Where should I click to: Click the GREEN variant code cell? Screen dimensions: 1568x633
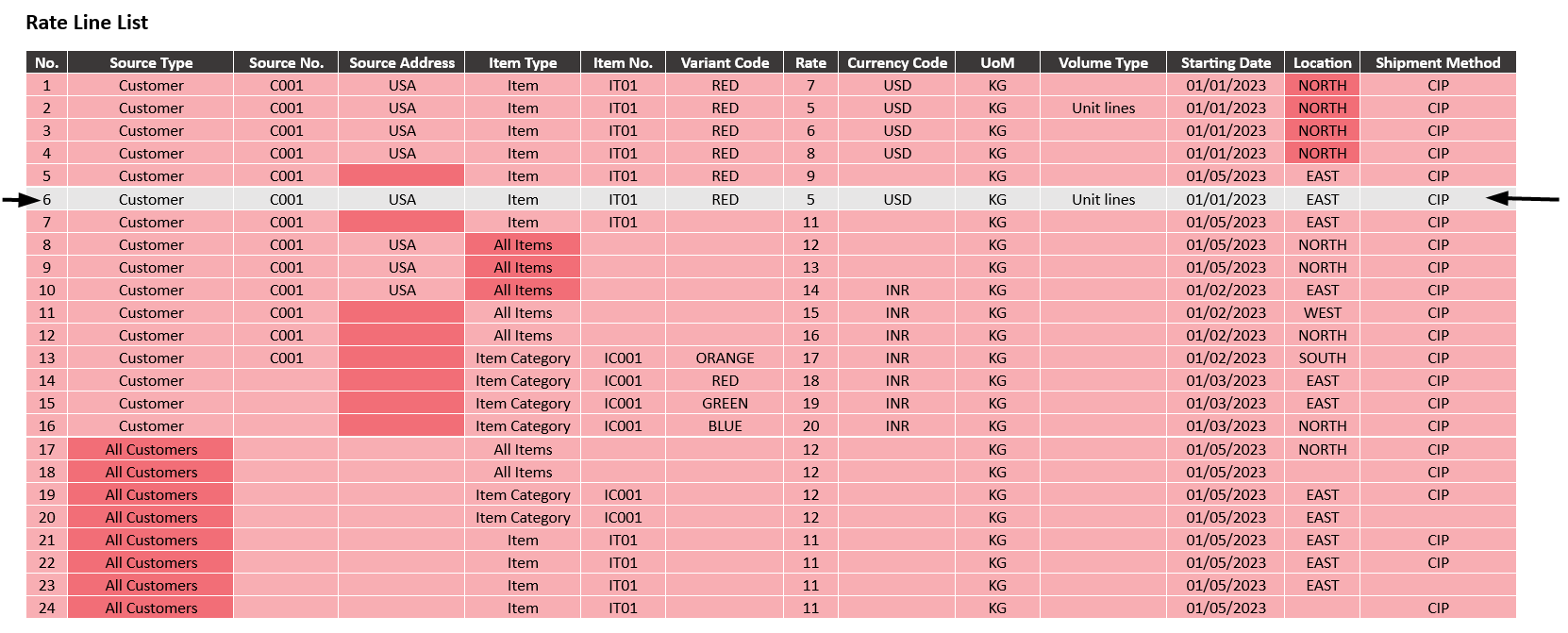[x=725, y=404]
